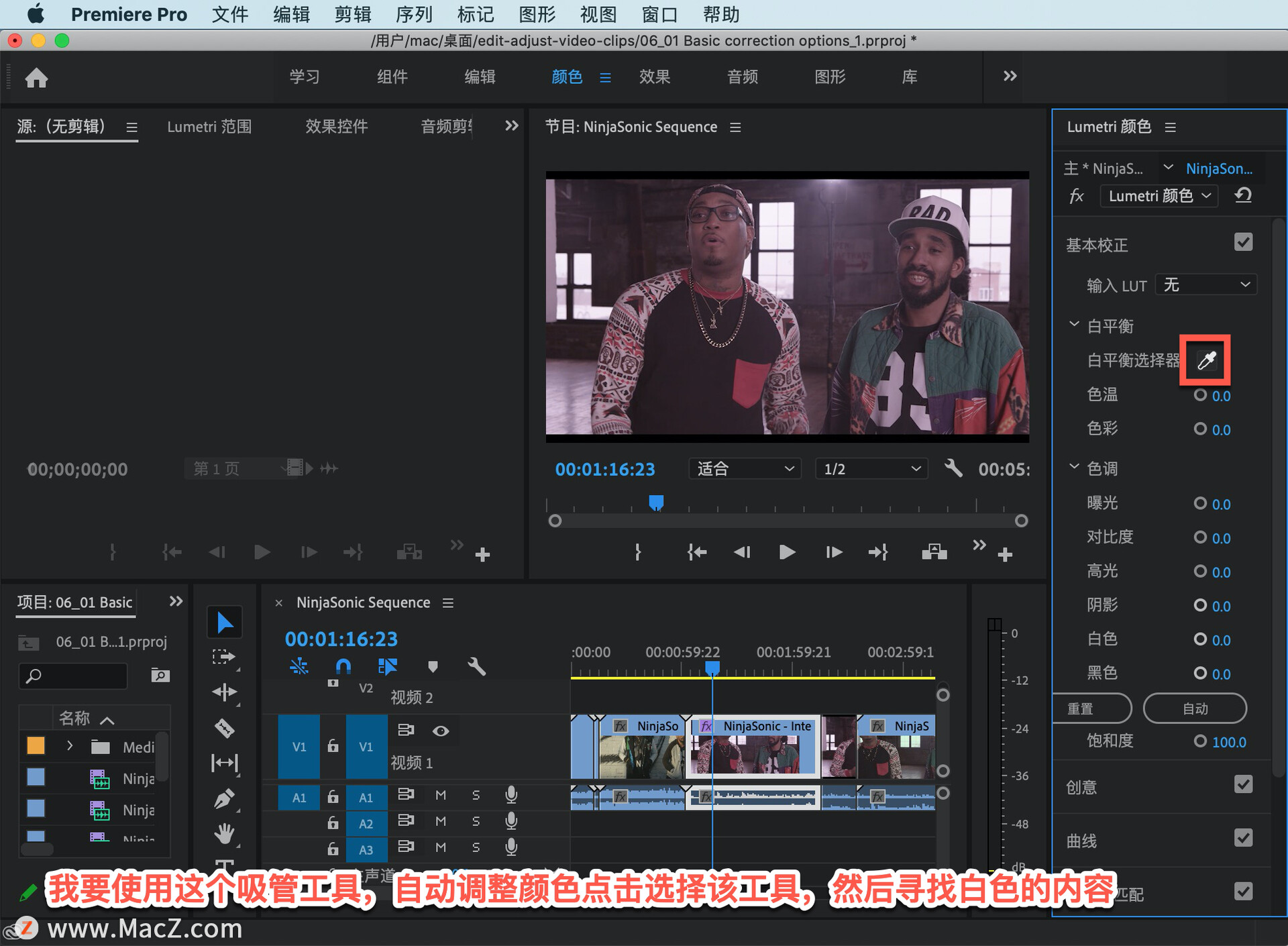Reset Lumetri effect with the reset arrow icon
Screen dimensions: 1288x946
[1243, 196]
